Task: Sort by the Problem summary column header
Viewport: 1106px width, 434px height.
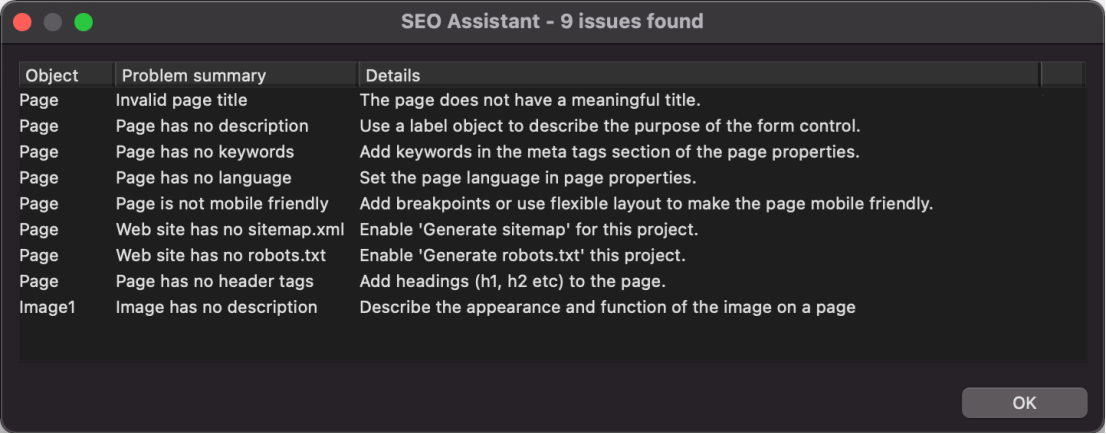Action: [x=236, y=76]
